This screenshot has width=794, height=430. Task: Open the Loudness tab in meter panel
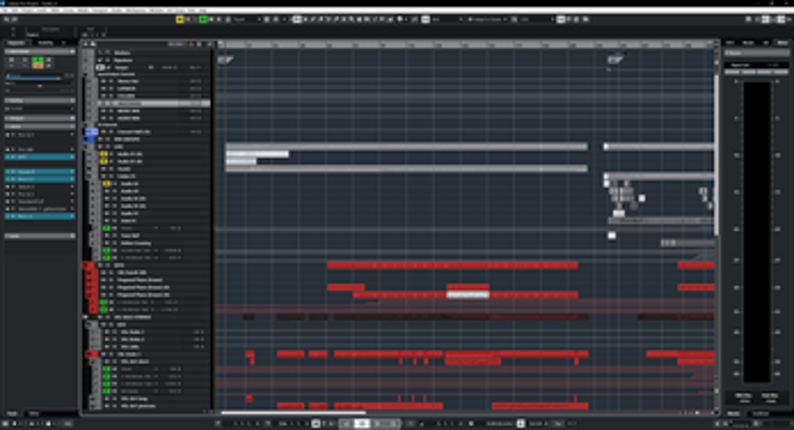point(762,413)
